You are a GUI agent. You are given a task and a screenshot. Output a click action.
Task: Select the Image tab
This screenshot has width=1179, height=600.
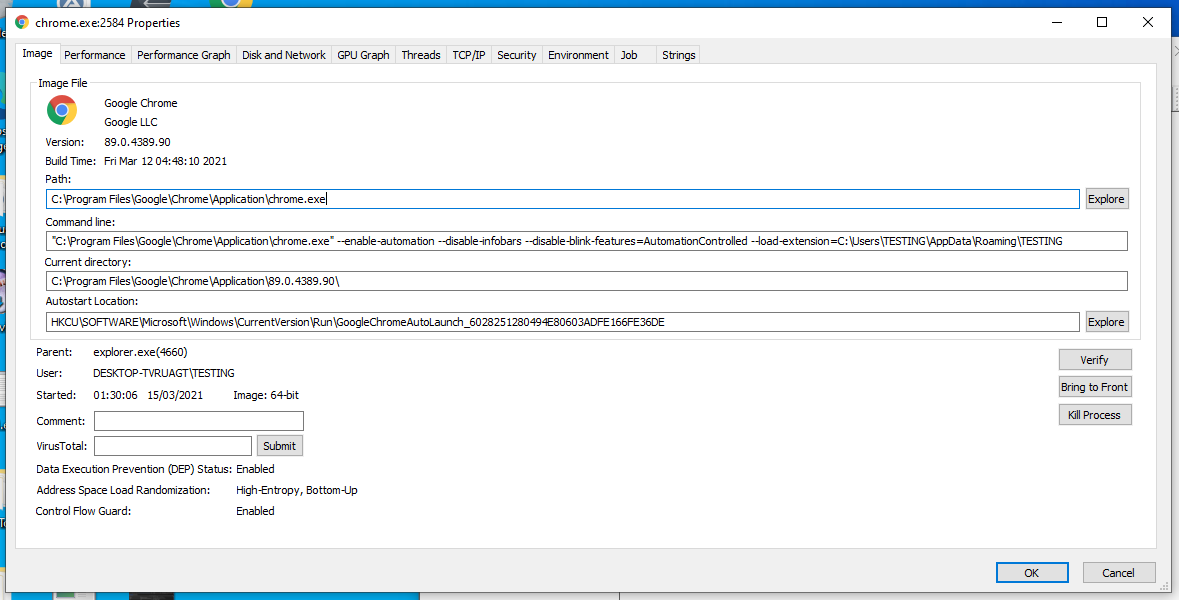click(x=37, y=53)
